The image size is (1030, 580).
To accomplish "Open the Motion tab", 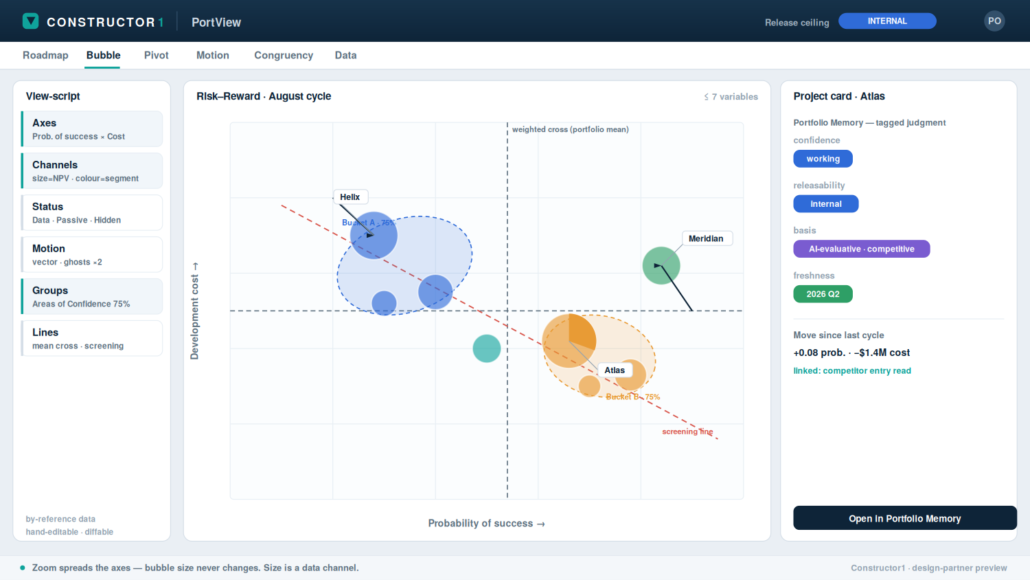I will pyautogui.click(x=213, y=55).
